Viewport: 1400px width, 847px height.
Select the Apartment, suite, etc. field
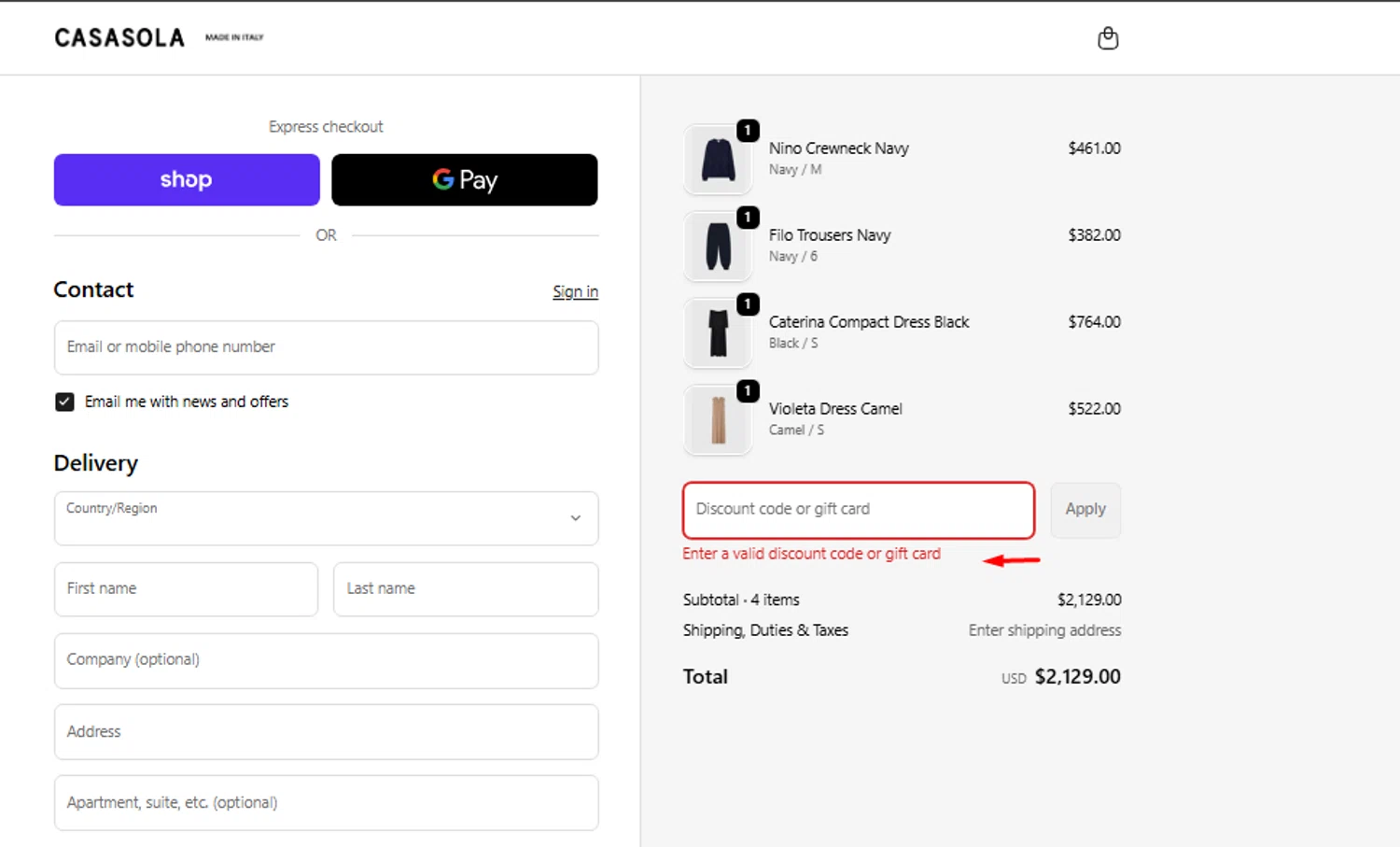point(327,802)
